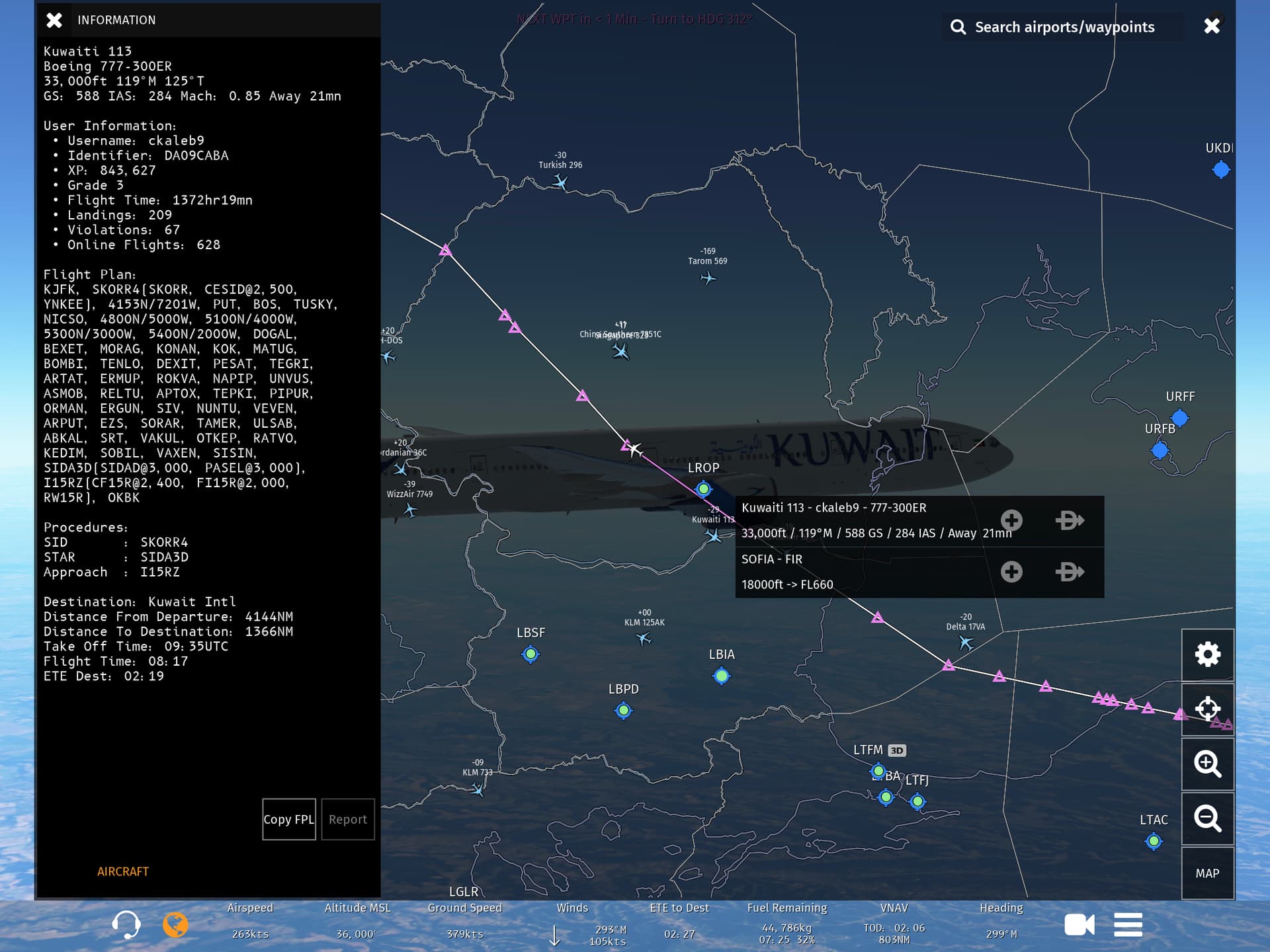Screen dimensions: 1270x952
Task: Switch to the AIRCRAFT tab
Action: (123, 871)
